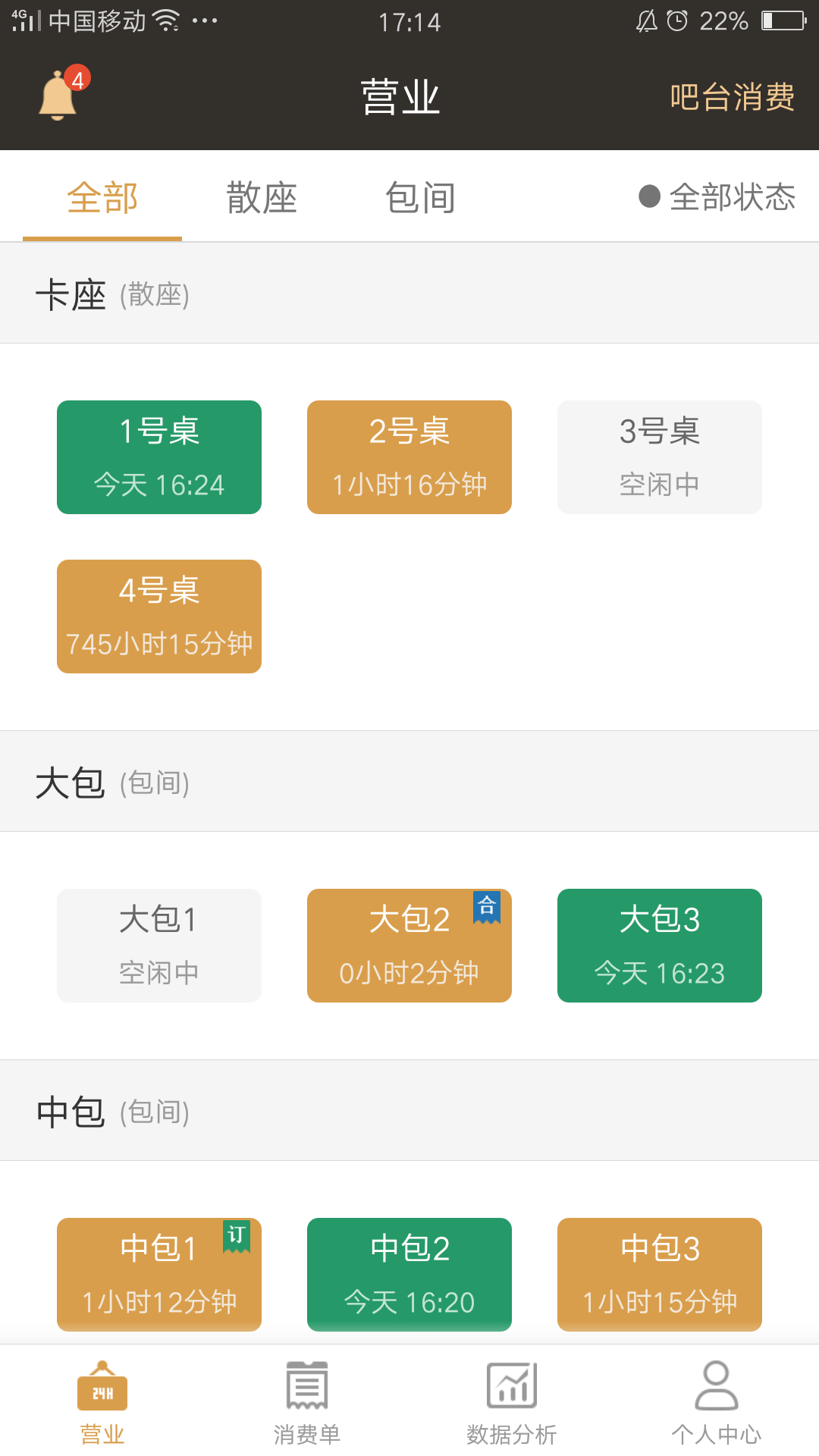Screen dimensions: 819x1456
Task: Open room 大包3 reserved today 16:23
Action: (660, 946)
